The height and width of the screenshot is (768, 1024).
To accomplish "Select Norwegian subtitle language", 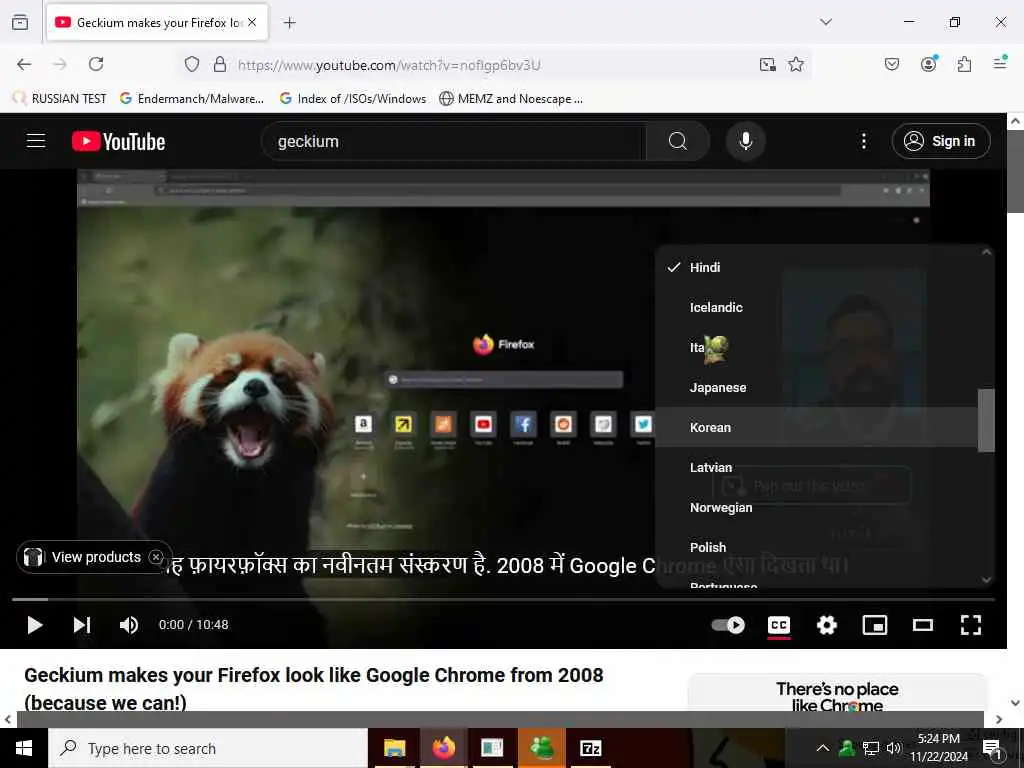I will click(816, 507).
